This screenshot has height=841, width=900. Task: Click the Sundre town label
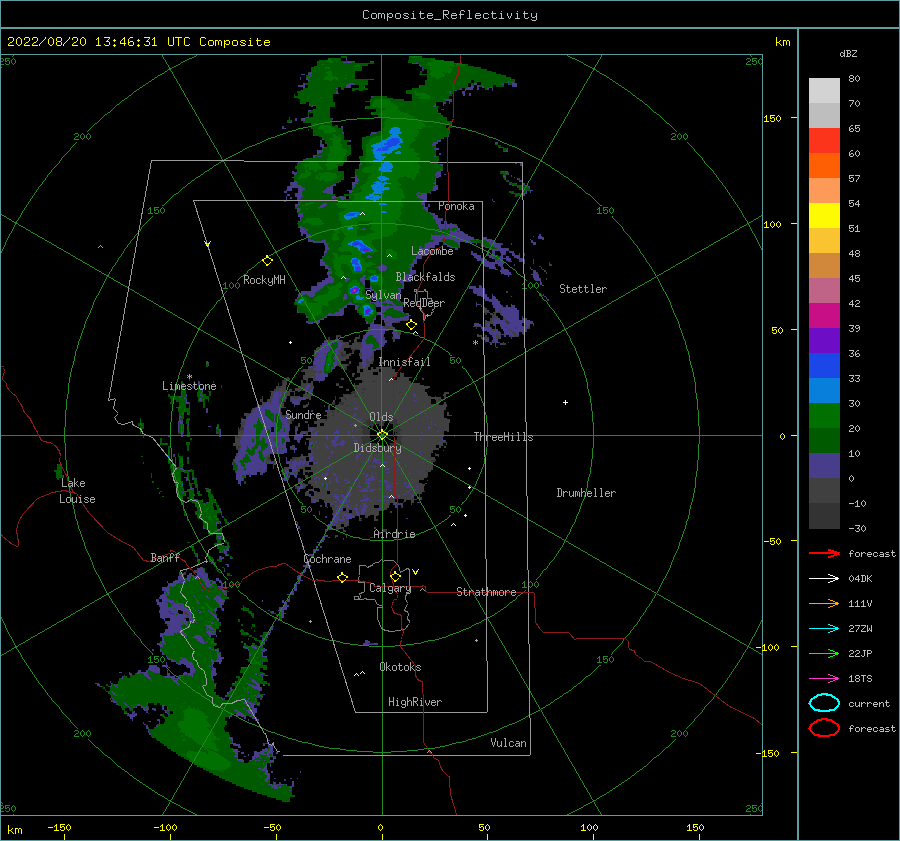click(303, 414)
